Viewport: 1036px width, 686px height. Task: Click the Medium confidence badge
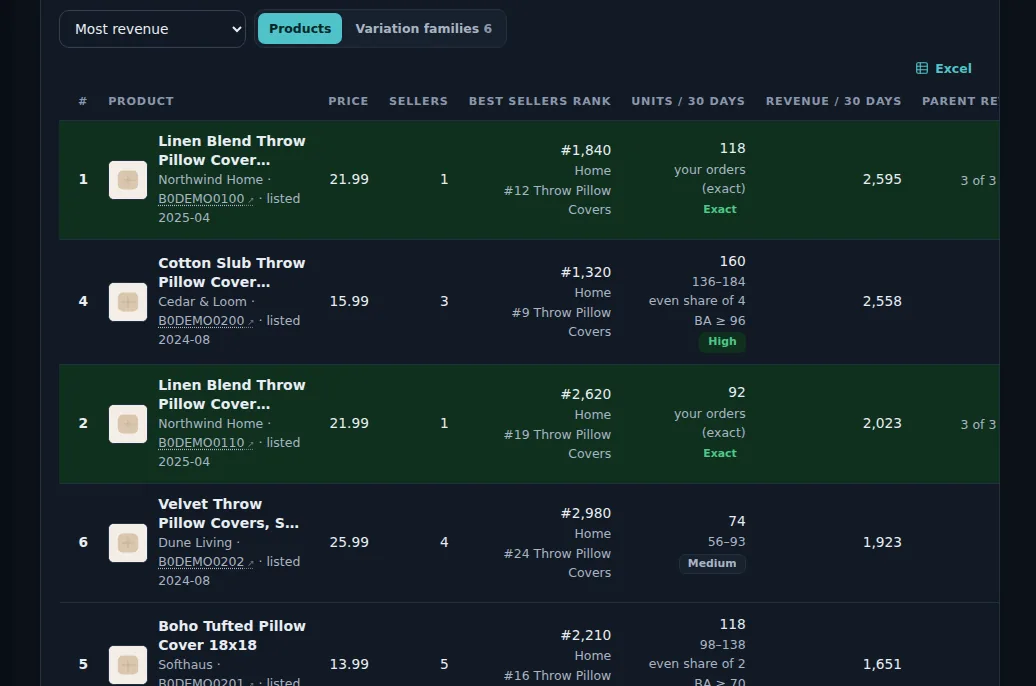(712, 563)
